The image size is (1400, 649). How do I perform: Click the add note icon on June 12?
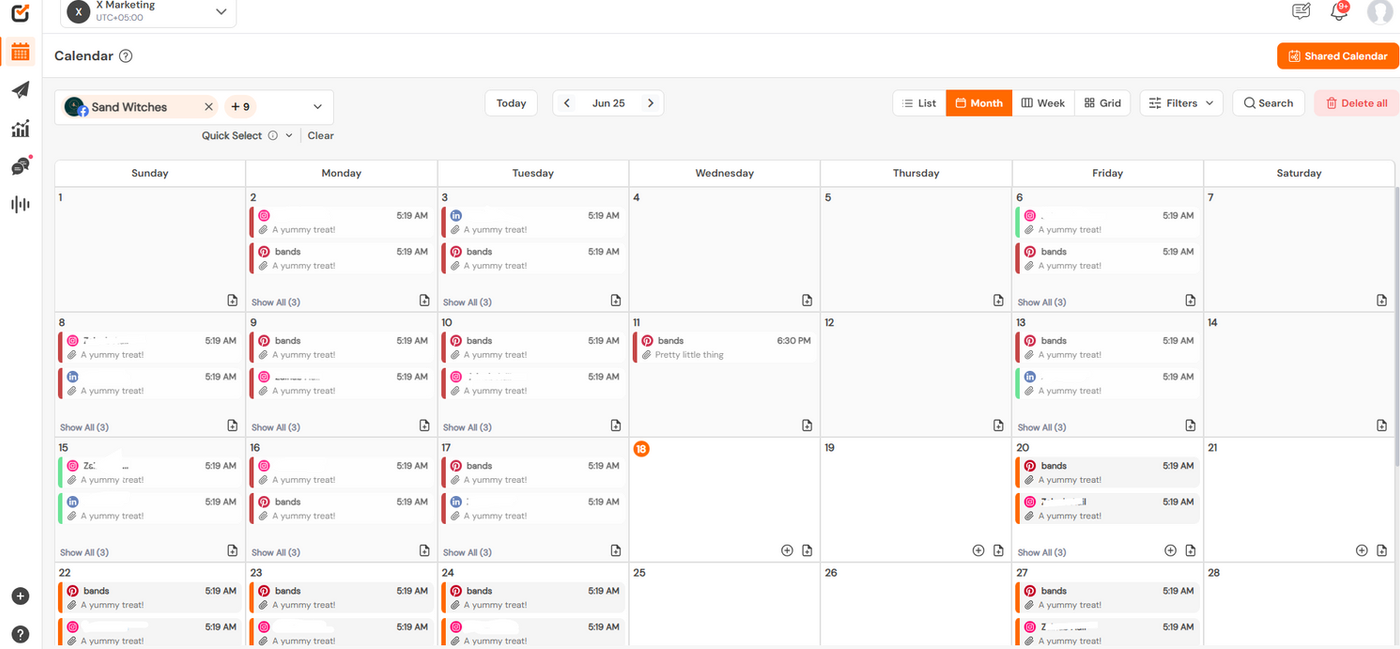point(998,425)
